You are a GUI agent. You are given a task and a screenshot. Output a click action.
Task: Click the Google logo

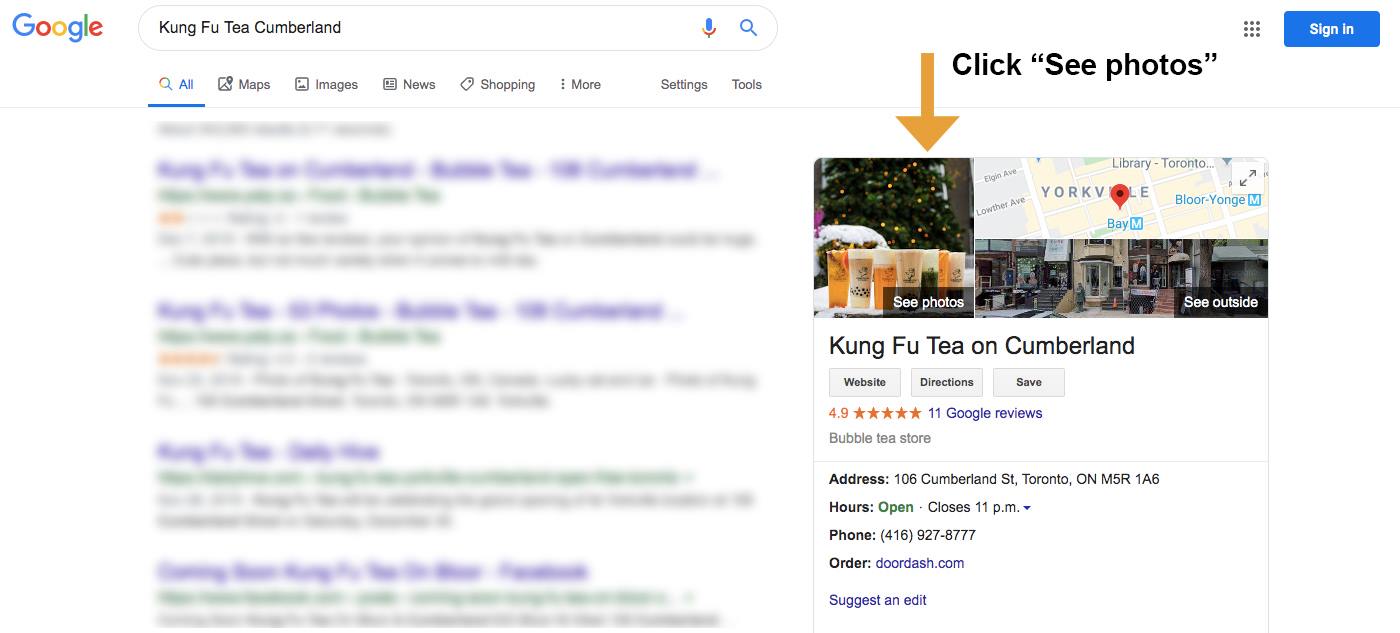[x=57, y=28]
